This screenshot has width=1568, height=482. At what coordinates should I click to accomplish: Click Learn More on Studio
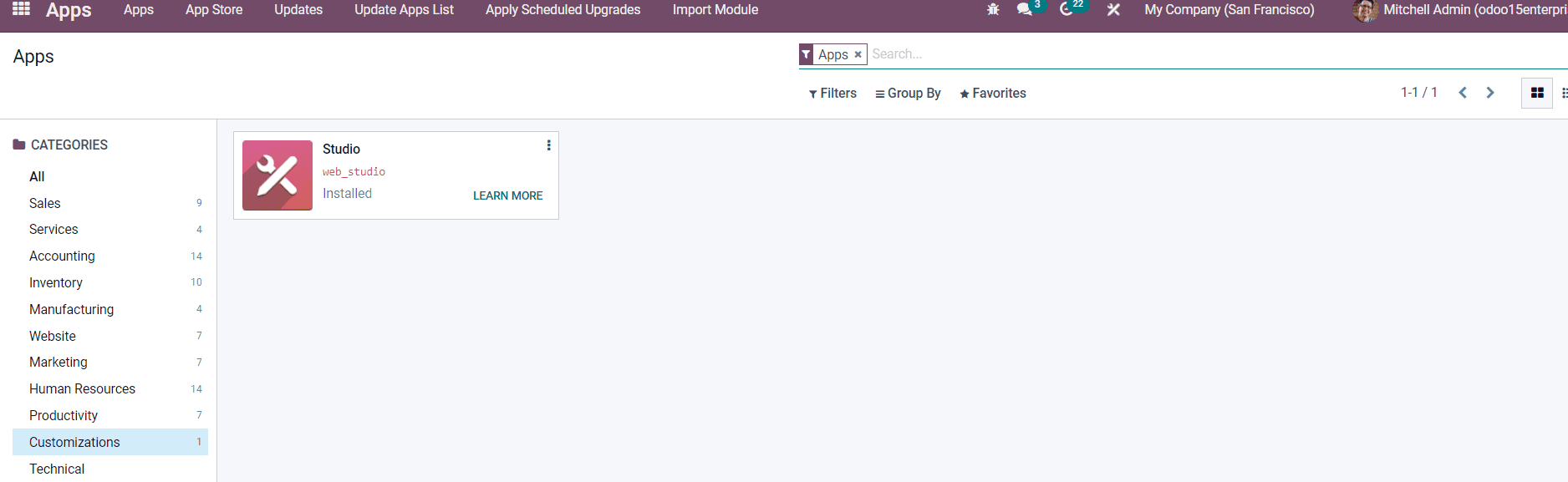[x=507, y=195]
